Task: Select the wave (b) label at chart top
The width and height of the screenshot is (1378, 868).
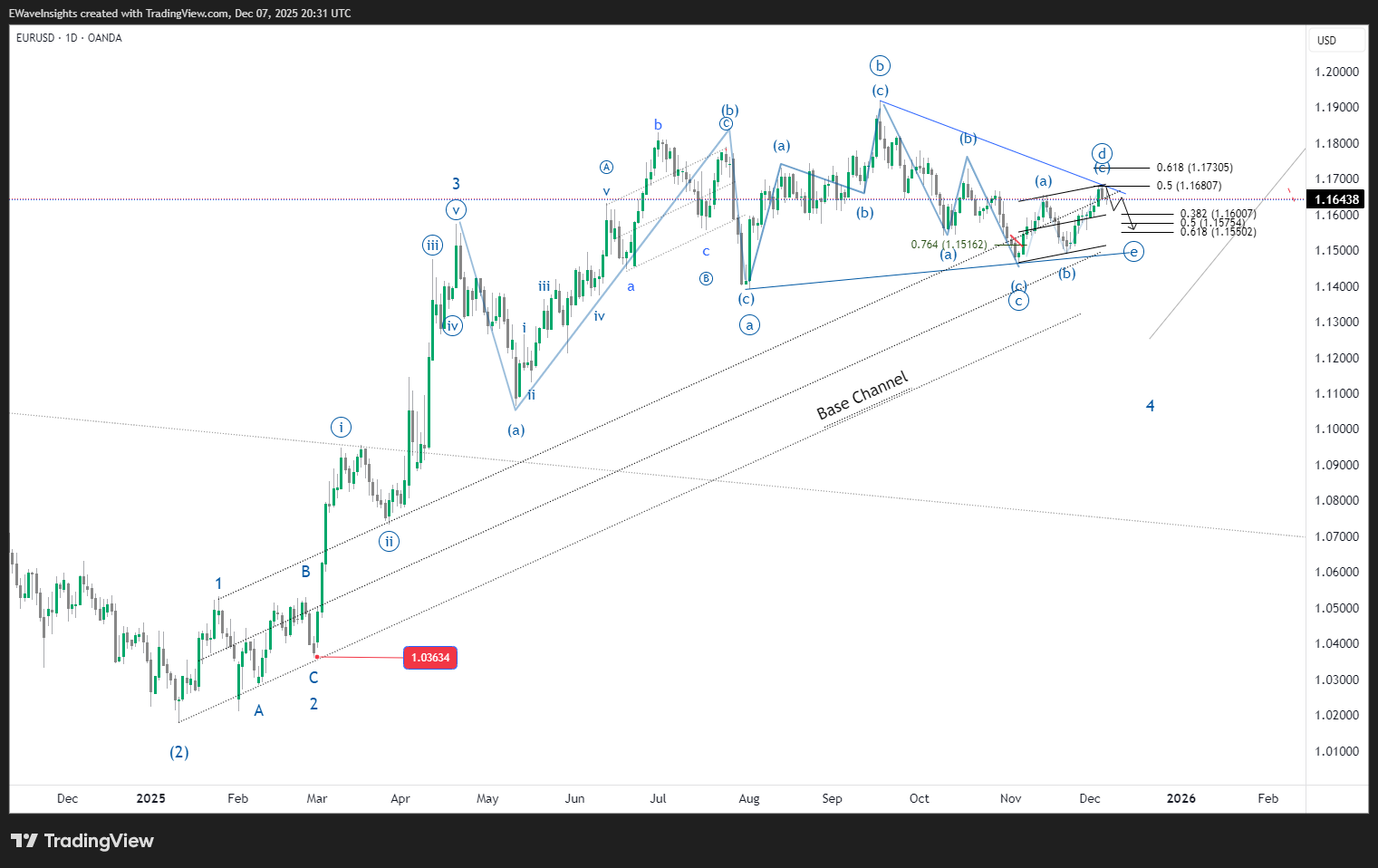Action: pyautogui.click(x=880, y=65)
